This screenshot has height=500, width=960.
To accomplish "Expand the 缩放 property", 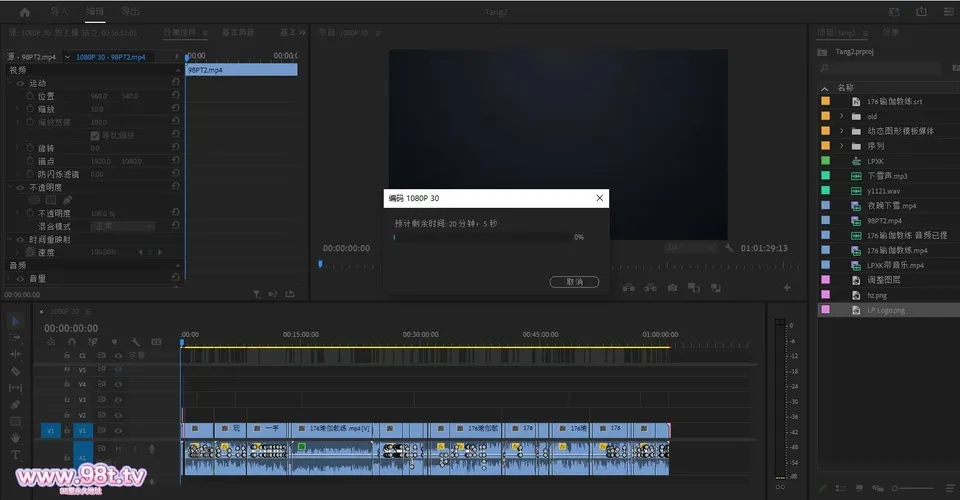I will (17, 109).
